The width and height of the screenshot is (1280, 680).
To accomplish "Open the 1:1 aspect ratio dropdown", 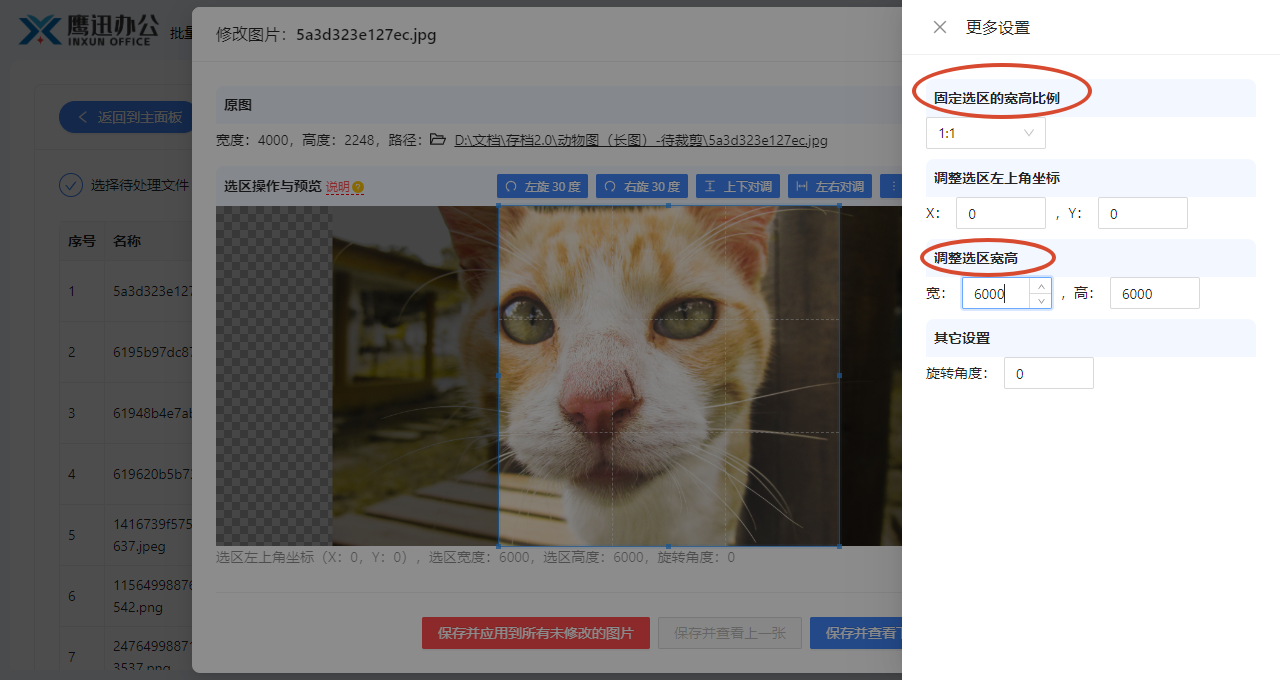I will (986, 133).
